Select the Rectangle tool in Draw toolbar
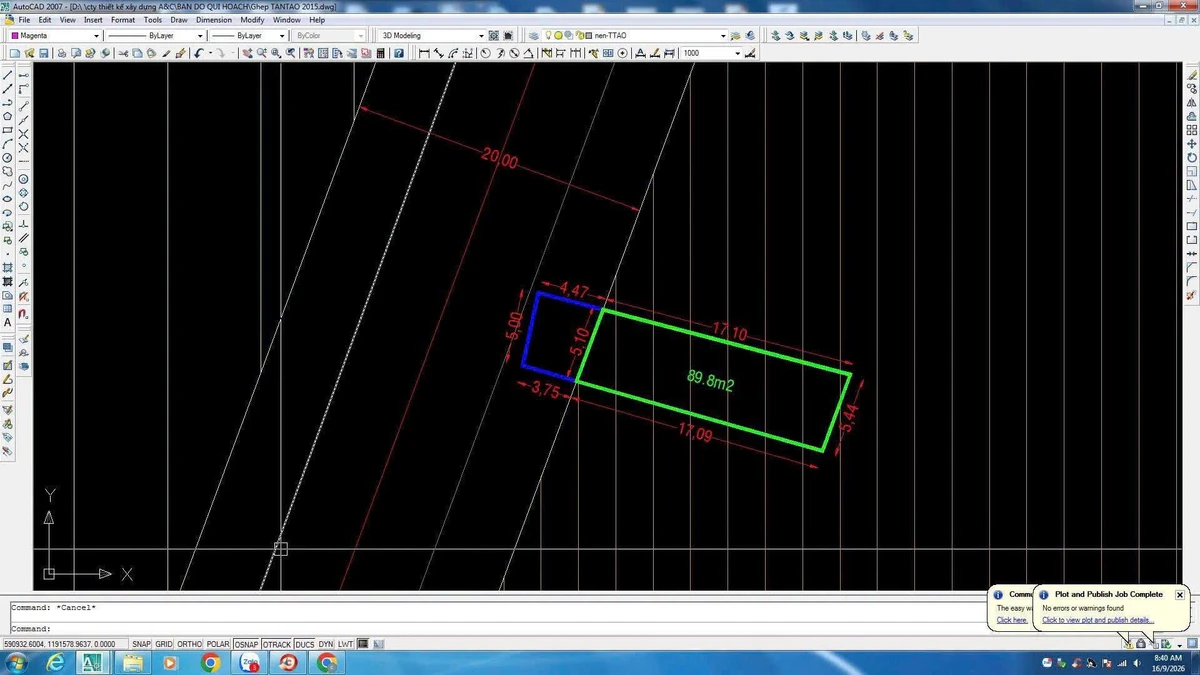The image size is (1200, 675). click(8, 130)
